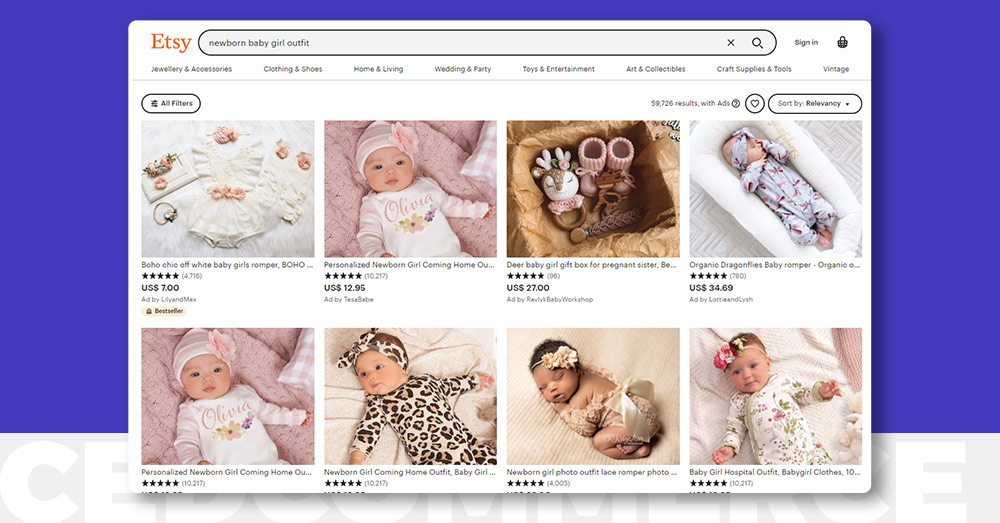Click Newborn girl photo outfit lace romper title
The width and height of the screenshot is (1000, 523).
pyautogui.click(x=592, y=472)
